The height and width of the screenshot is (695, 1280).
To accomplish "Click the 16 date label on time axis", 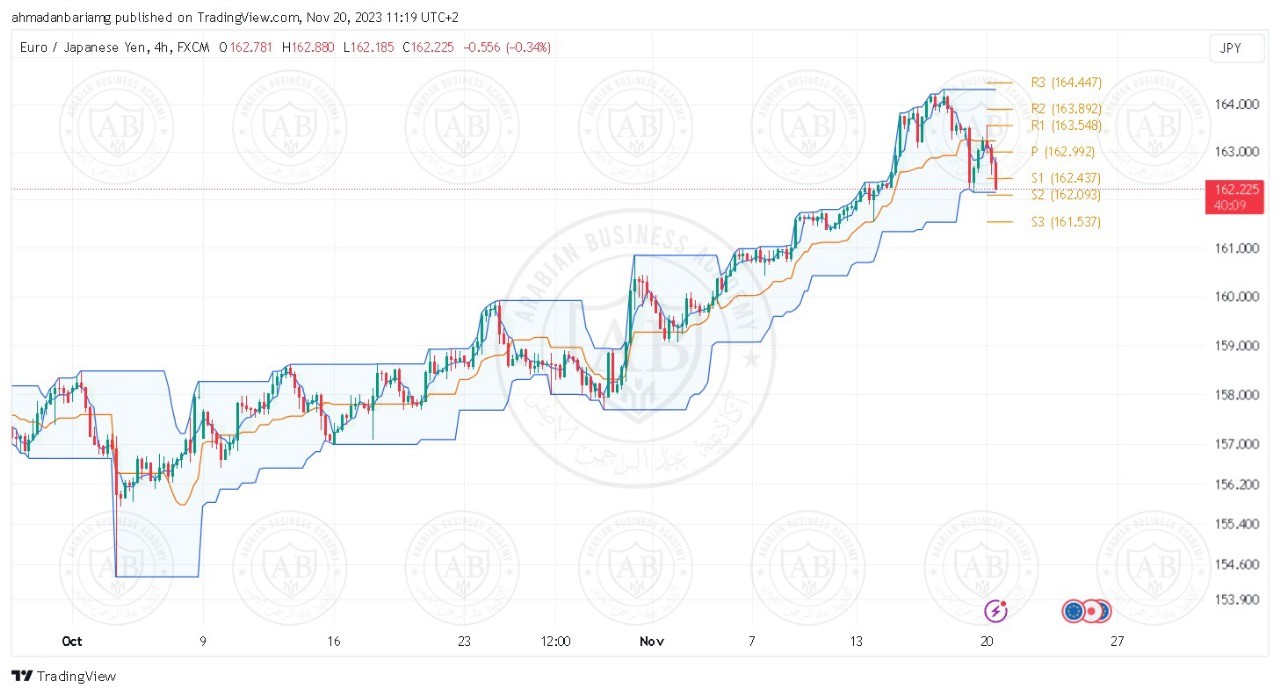I will tap(334, 641).
